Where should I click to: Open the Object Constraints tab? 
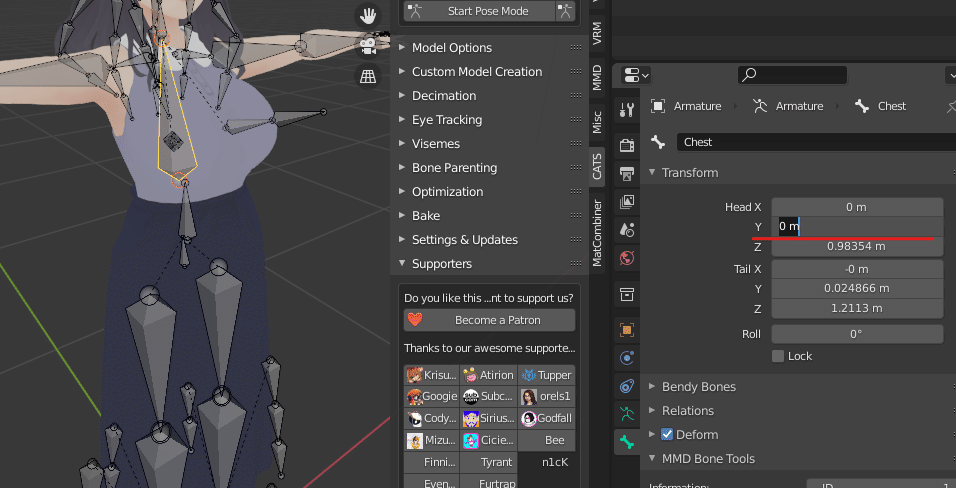pyautogui.click(x=627, y=386)
